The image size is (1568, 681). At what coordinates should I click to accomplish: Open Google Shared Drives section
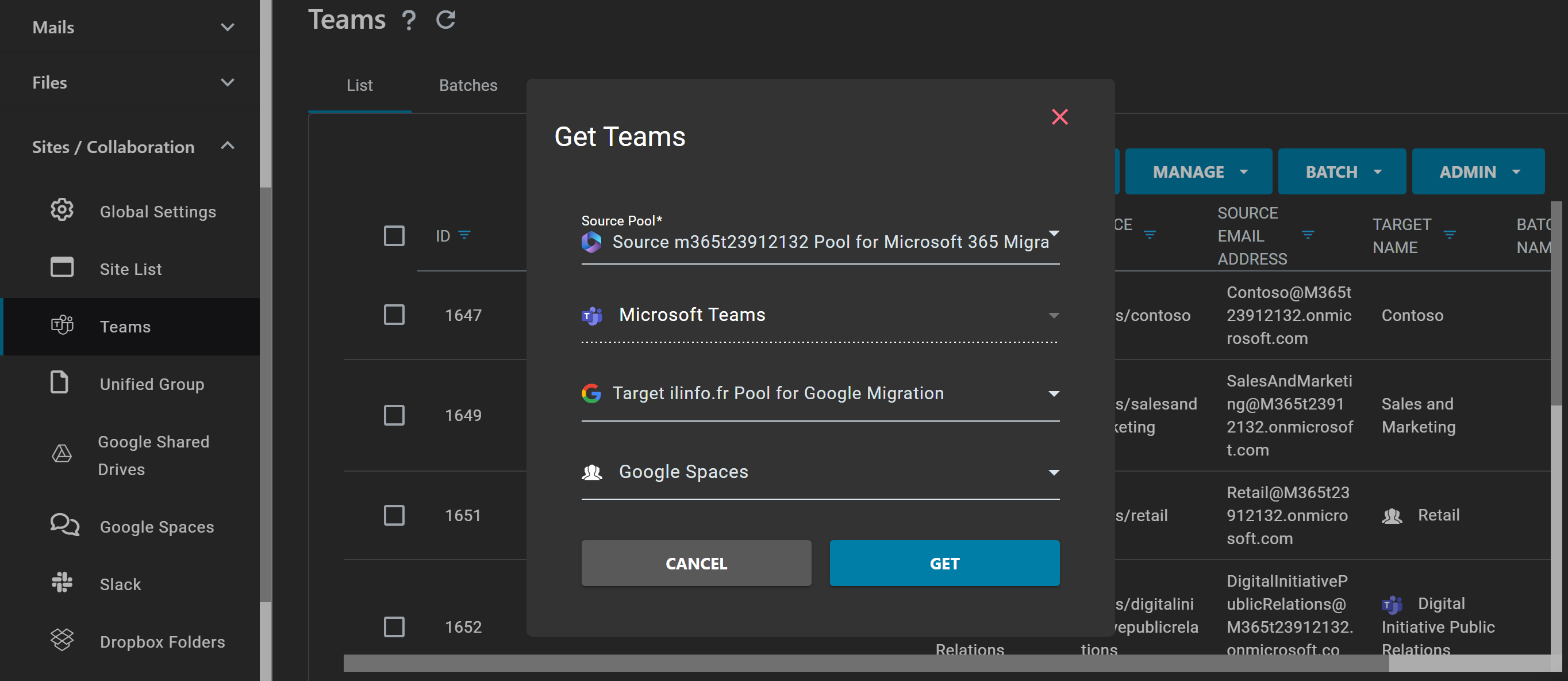(x=130, y=455)
